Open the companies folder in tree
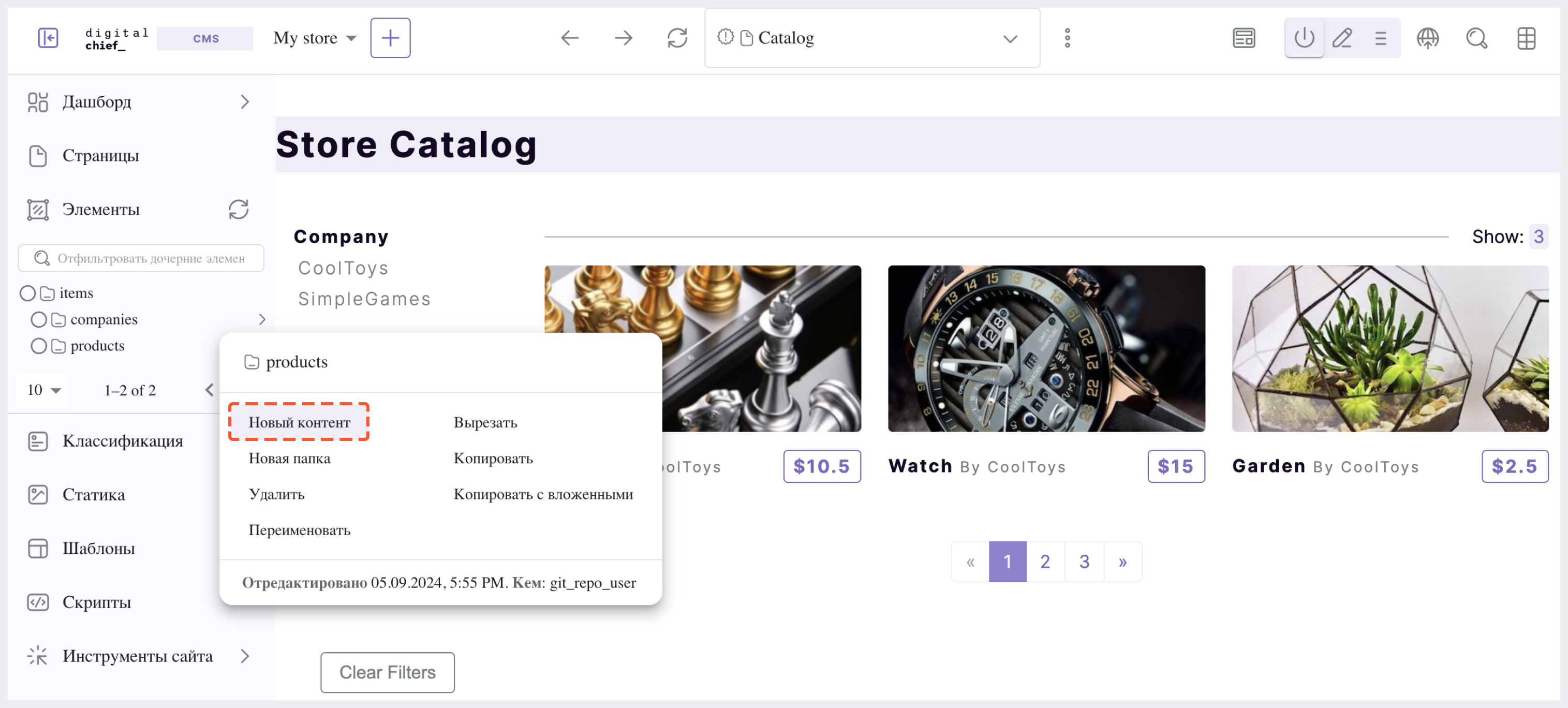Image resolution: width=1568 pixels, height=708 pixels. (x=103, y=320)
